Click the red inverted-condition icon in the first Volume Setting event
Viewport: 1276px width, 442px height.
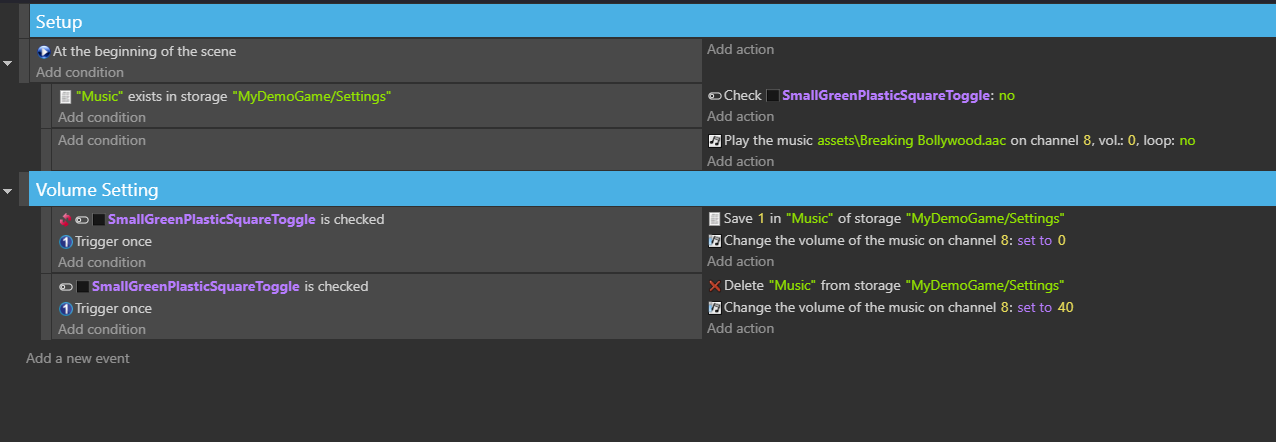click(x=65, y=219)
